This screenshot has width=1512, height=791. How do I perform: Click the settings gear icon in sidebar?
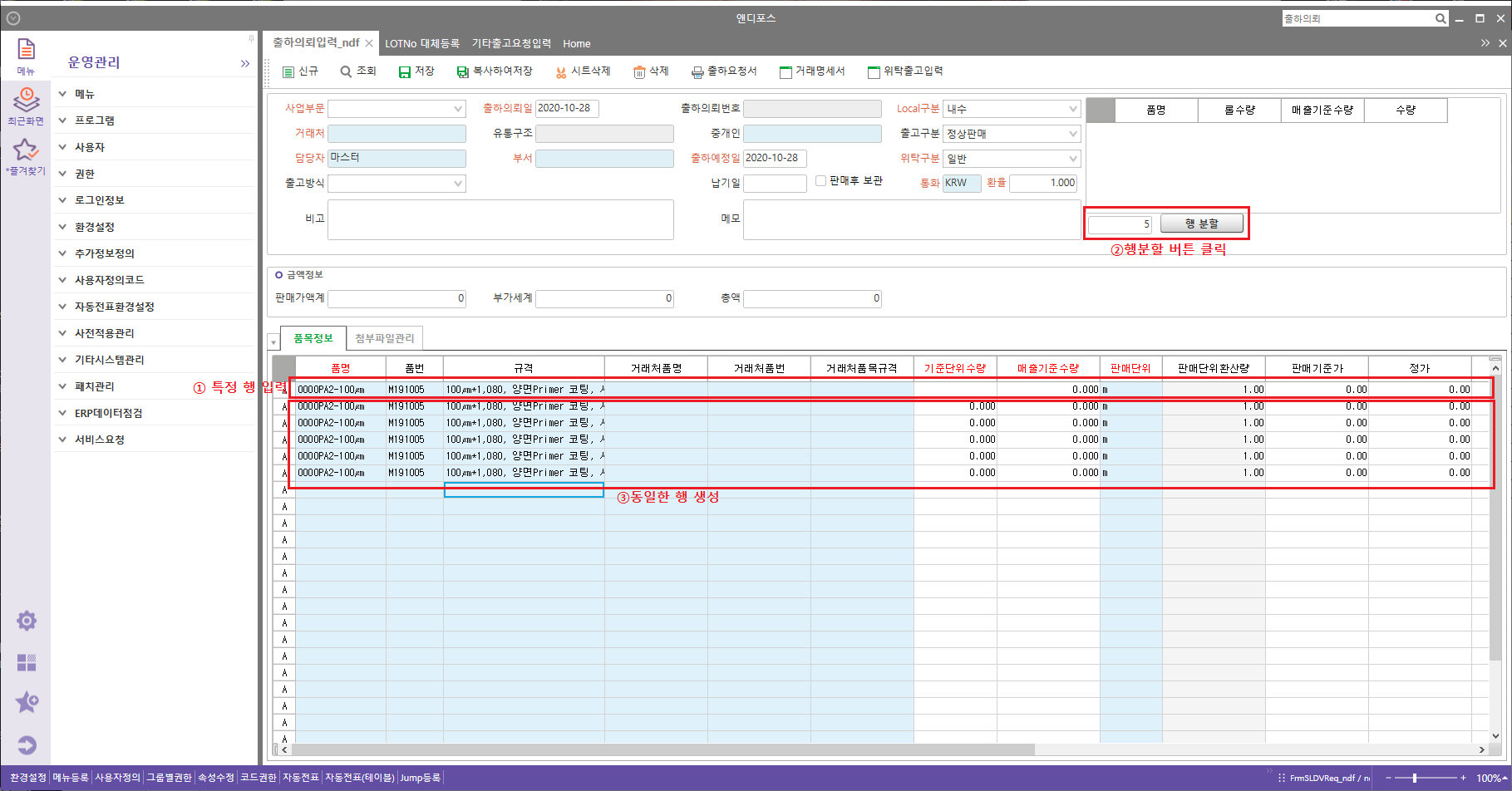[x=27, y=621]
